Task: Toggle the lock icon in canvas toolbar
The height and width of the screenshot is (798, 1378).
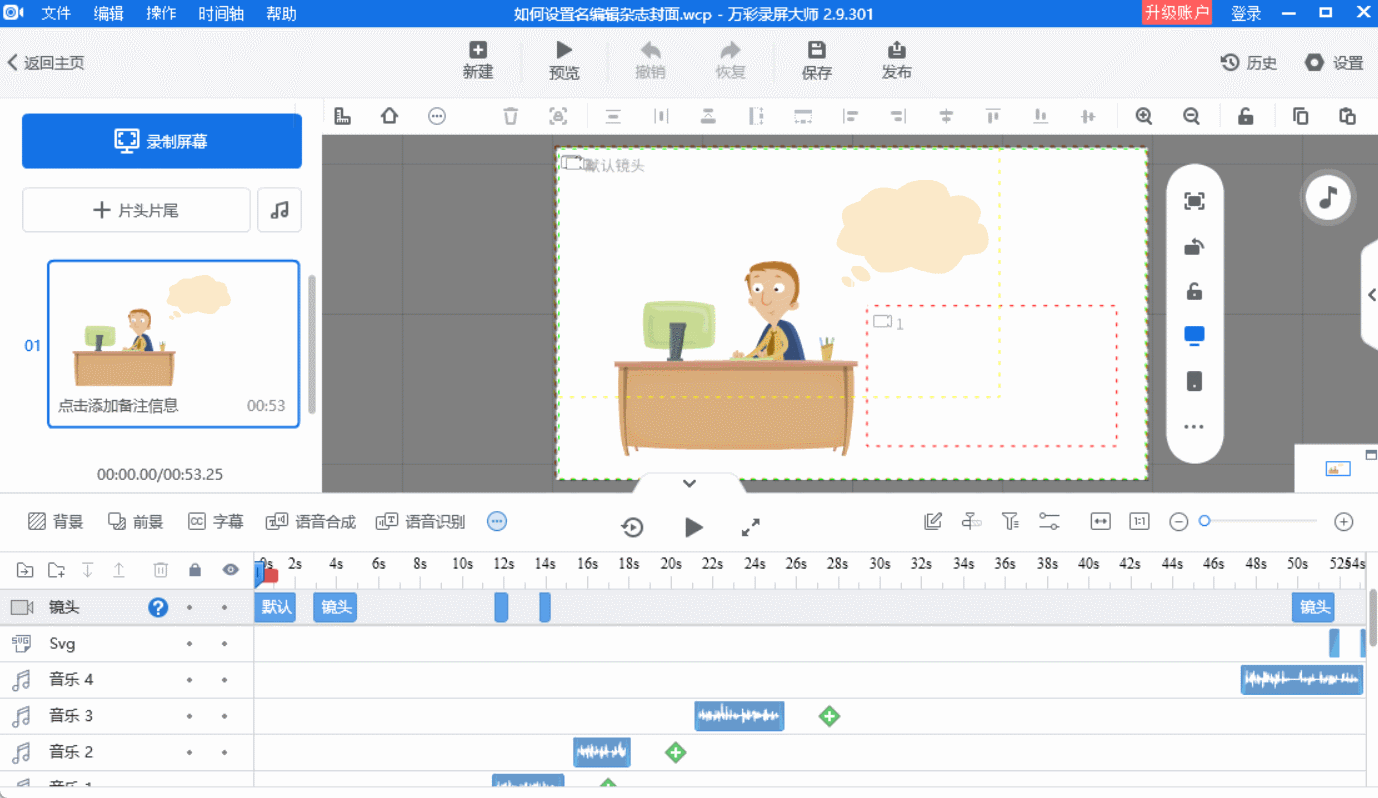Action: (x=1246, y=116)
